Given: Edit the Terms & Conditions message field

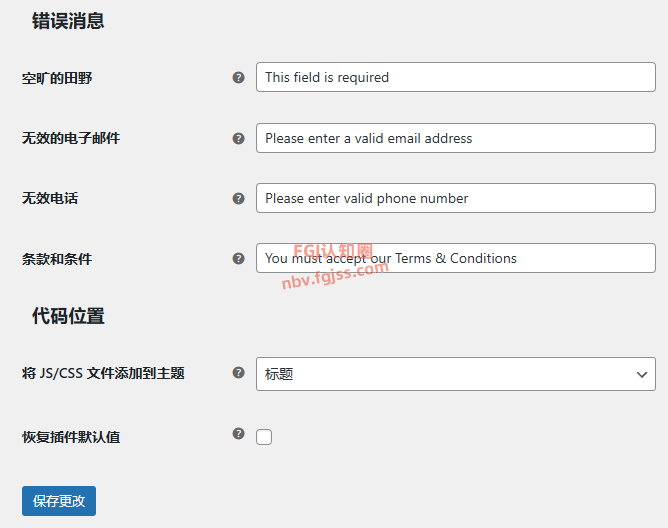Looking at the screenshot, I should (x=455, y=258).
